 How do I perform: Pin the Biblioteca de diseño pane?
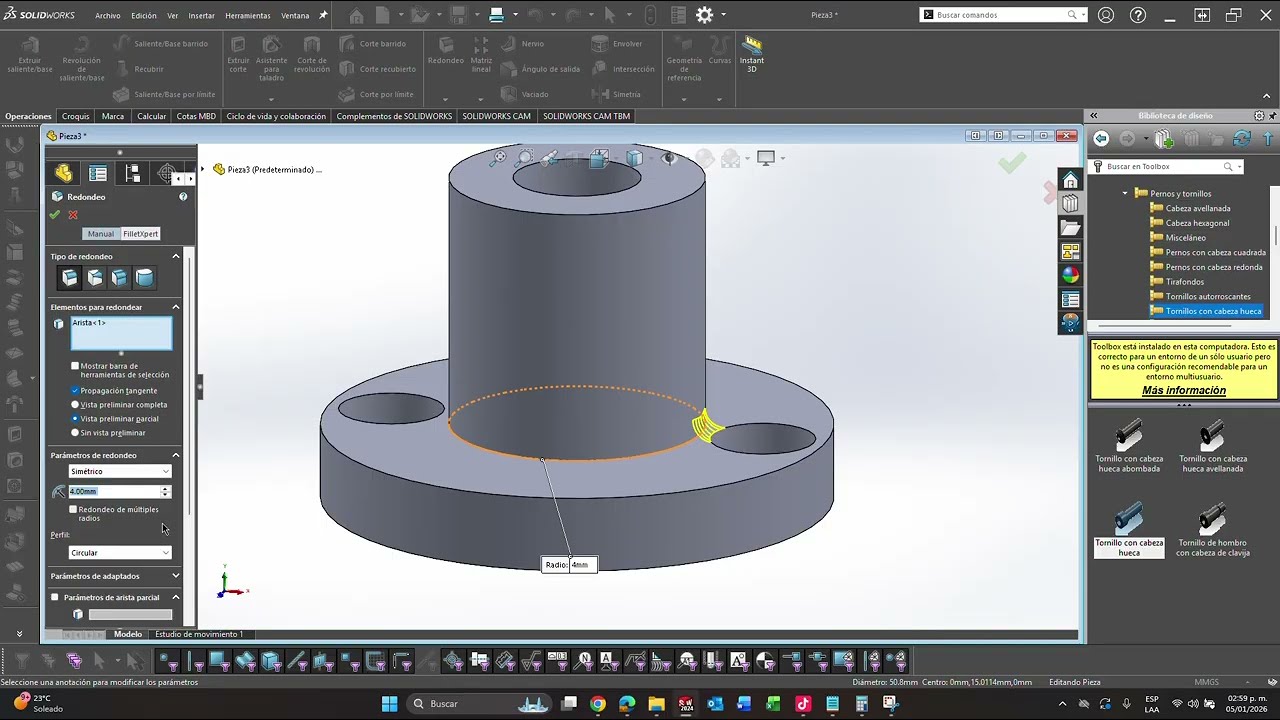click(x=1271, y=116)
